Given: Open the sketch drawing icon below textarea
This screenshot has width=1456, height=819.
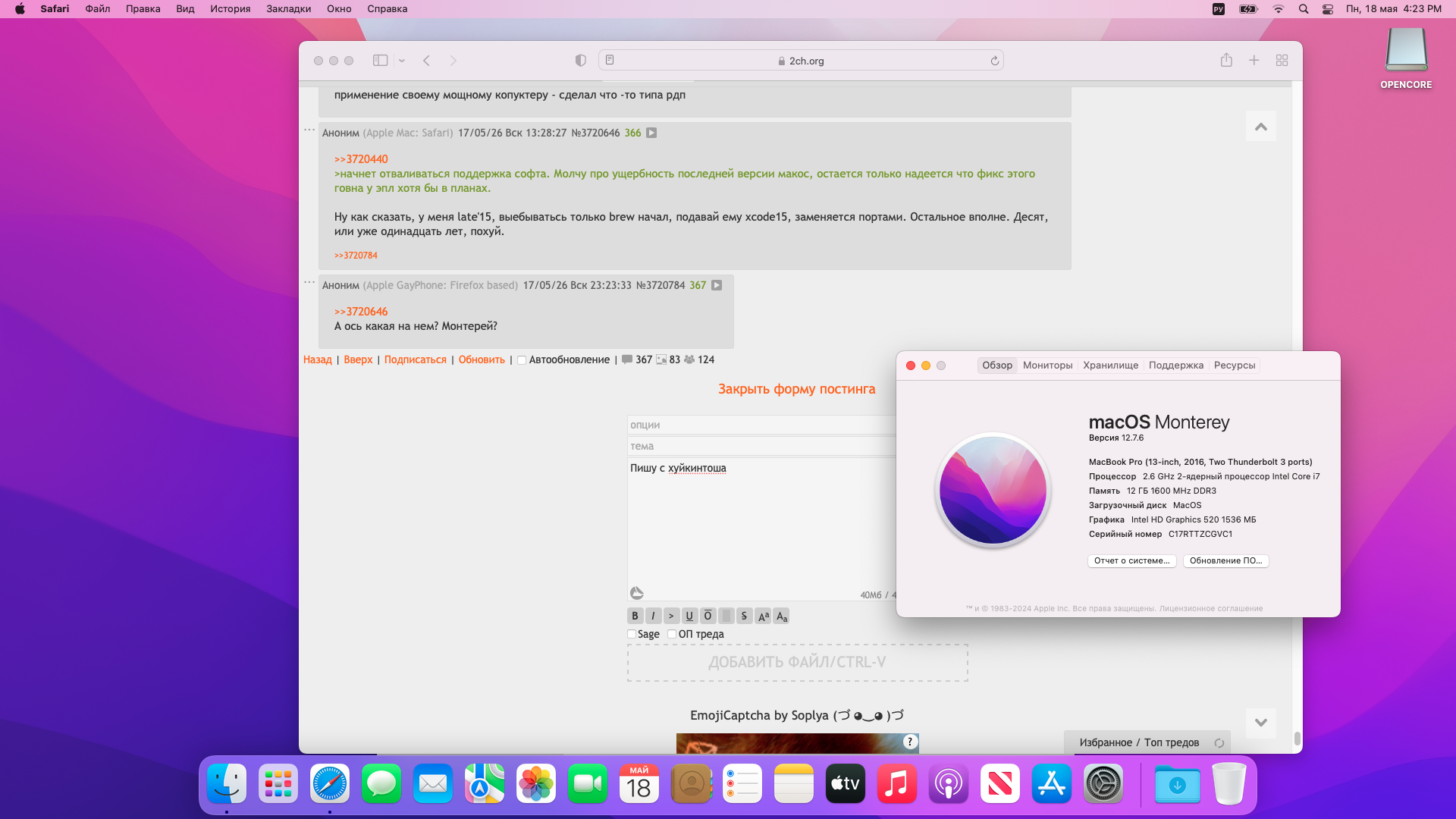Looking at the screenshot, I should [x=637, y=593].
